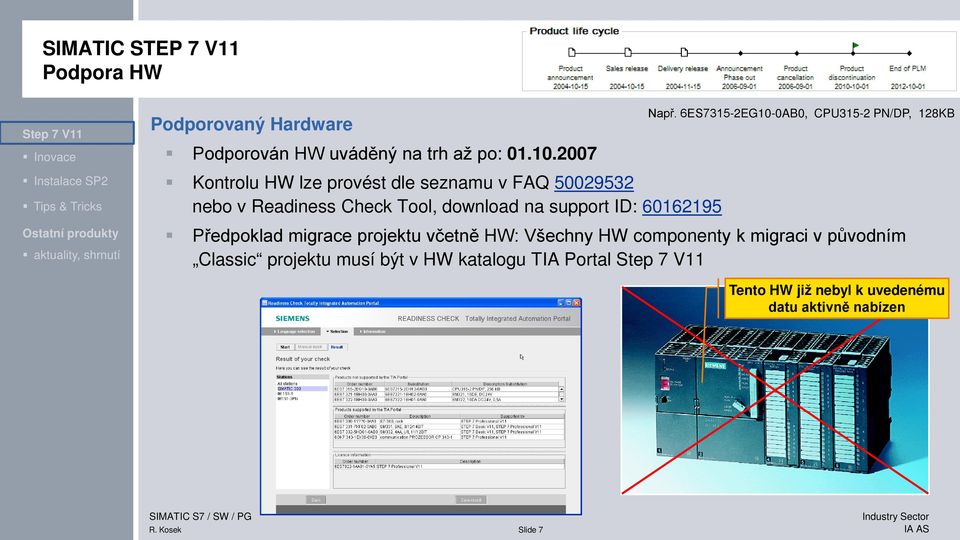Viewport: 960px width, 540px height.
Task: Select All stations in Stations list
Action: coord(287,384)
